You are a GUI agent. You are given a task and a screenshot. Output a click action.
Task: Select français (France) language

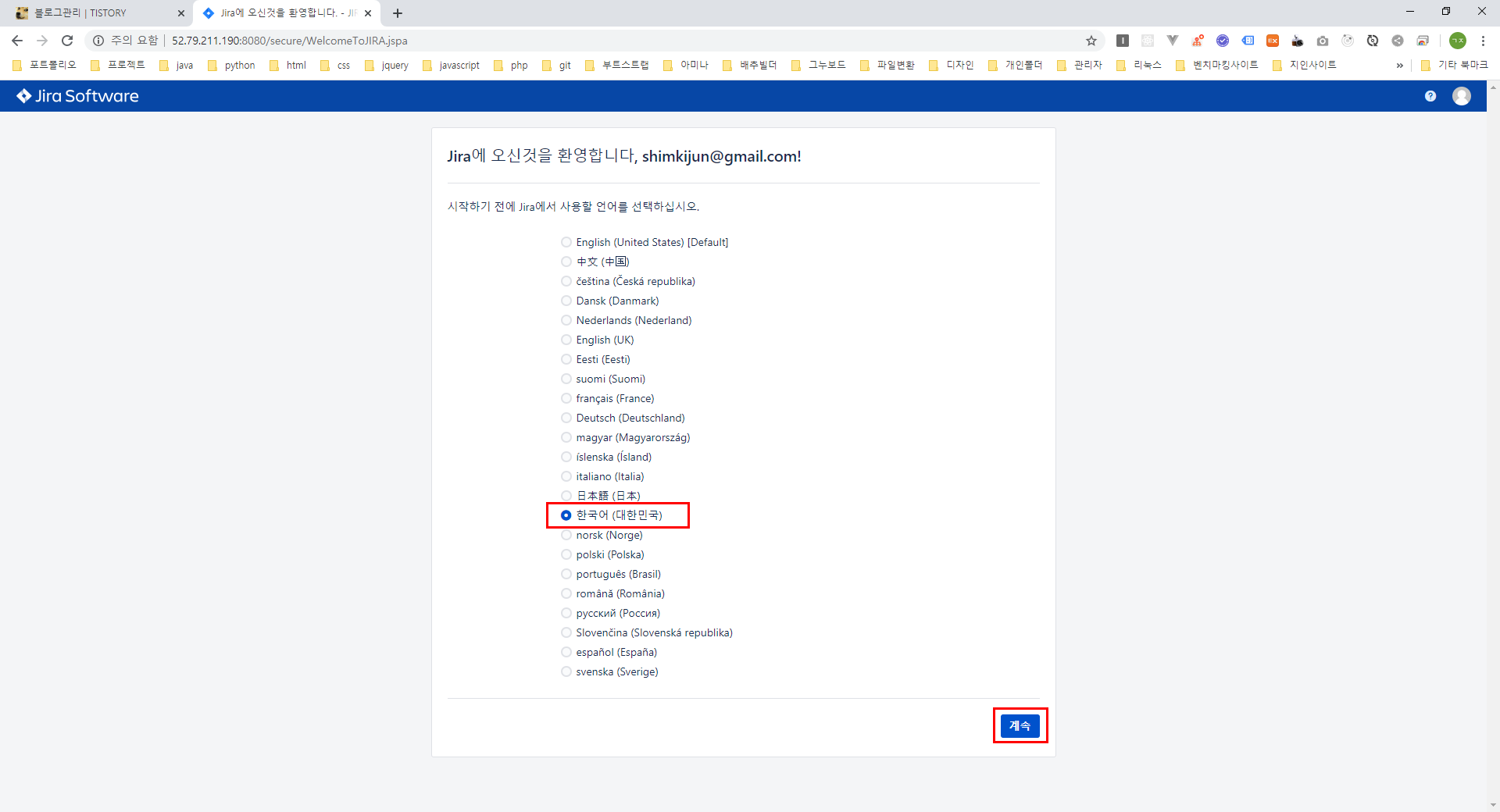566,398
